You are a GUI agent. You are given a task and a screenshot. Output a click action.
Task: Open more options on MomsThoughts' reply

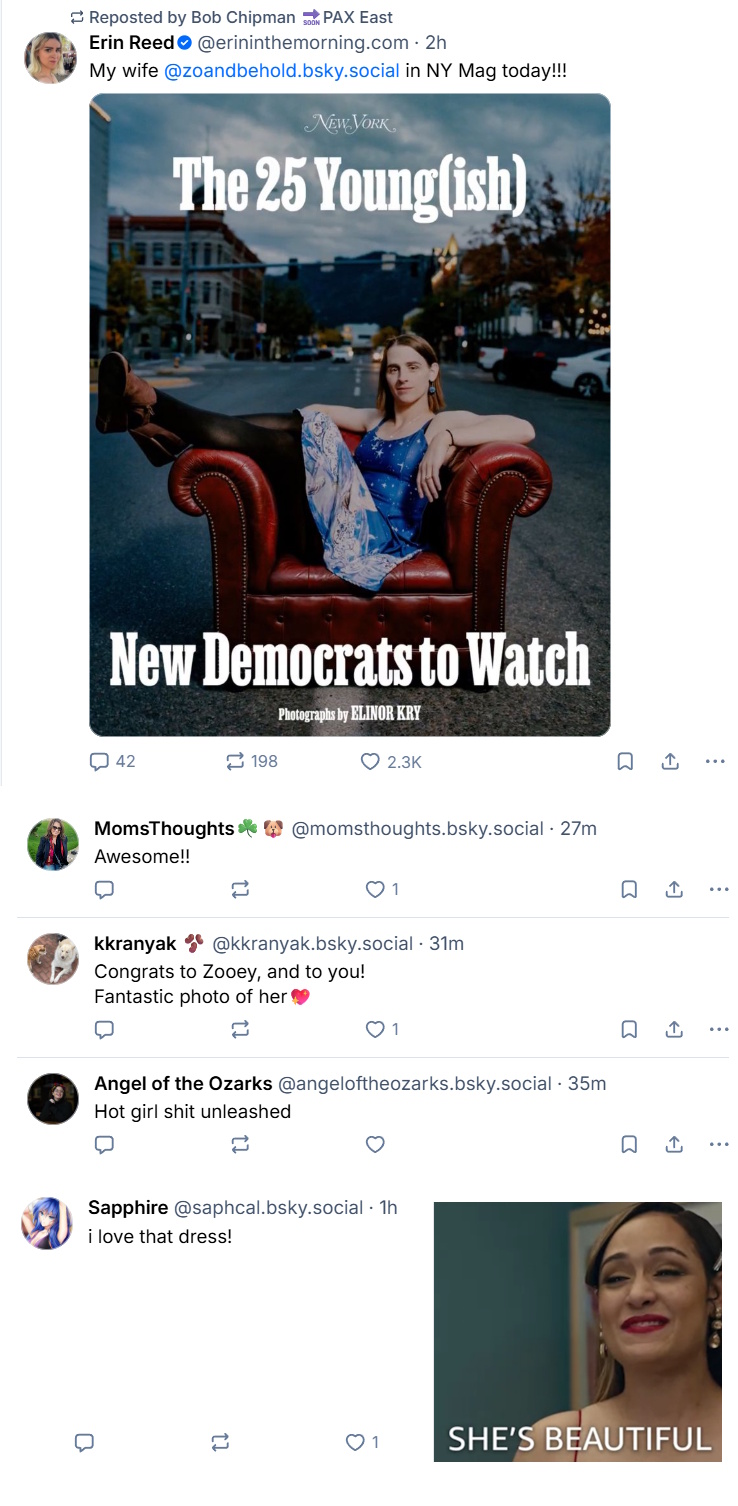(x=718, y=889)
